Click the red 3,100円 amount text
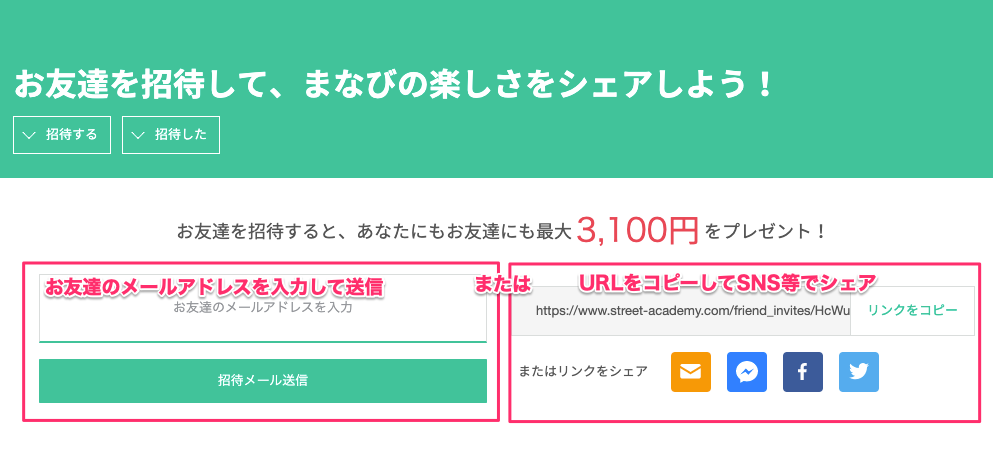 637,231
